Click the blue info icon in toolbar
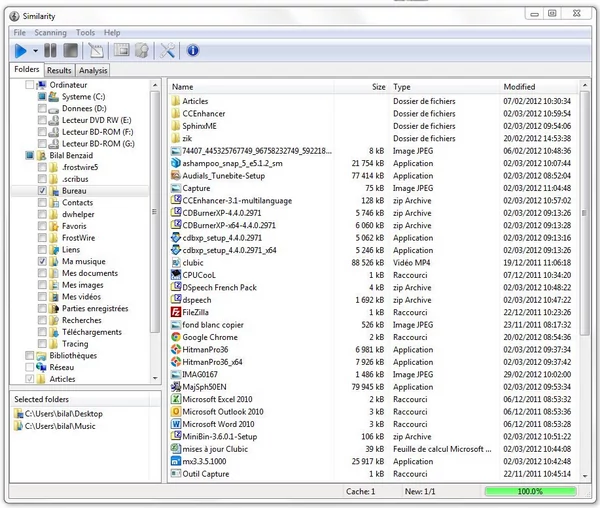This screenshot has width=600, height=508. coord(193,50)
